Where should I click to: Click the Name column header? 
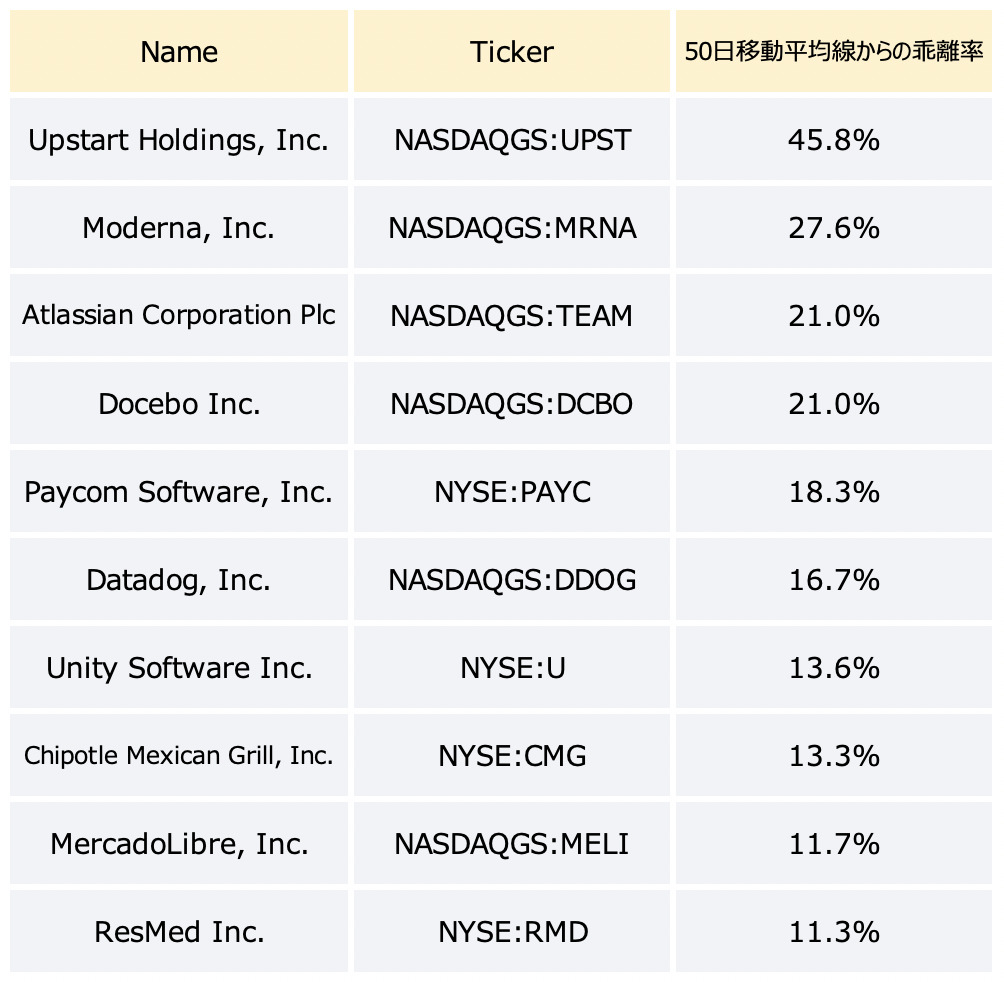[179, 51]
